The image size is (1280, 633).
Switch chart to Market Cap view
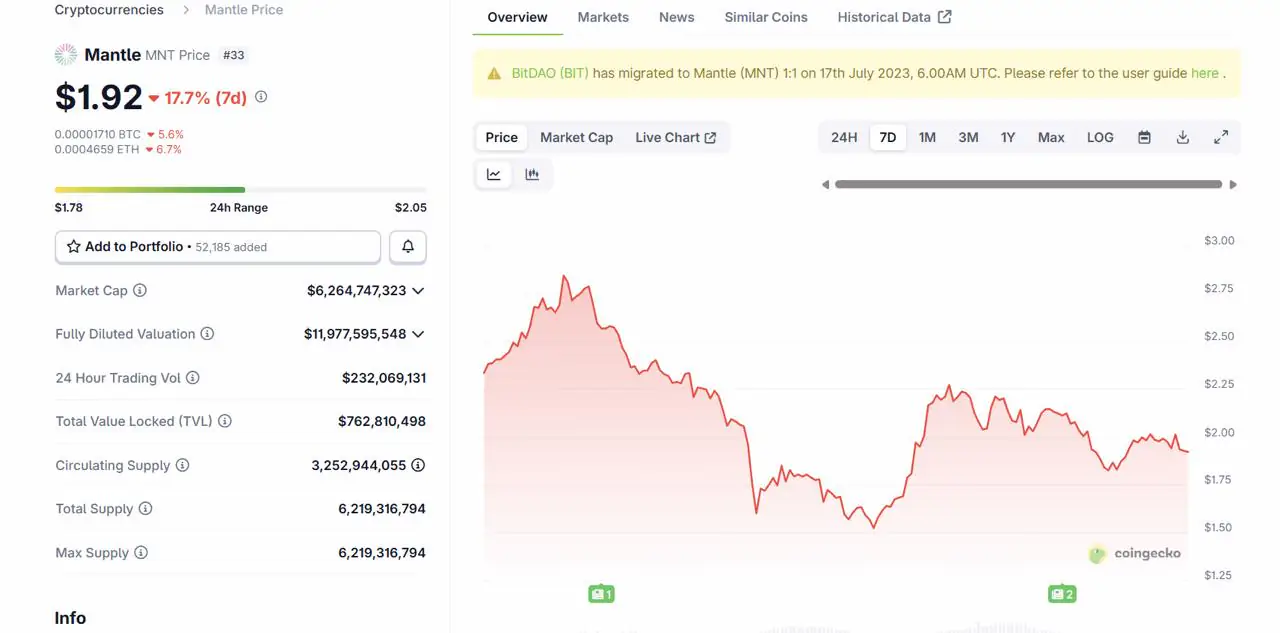[576, 138]
